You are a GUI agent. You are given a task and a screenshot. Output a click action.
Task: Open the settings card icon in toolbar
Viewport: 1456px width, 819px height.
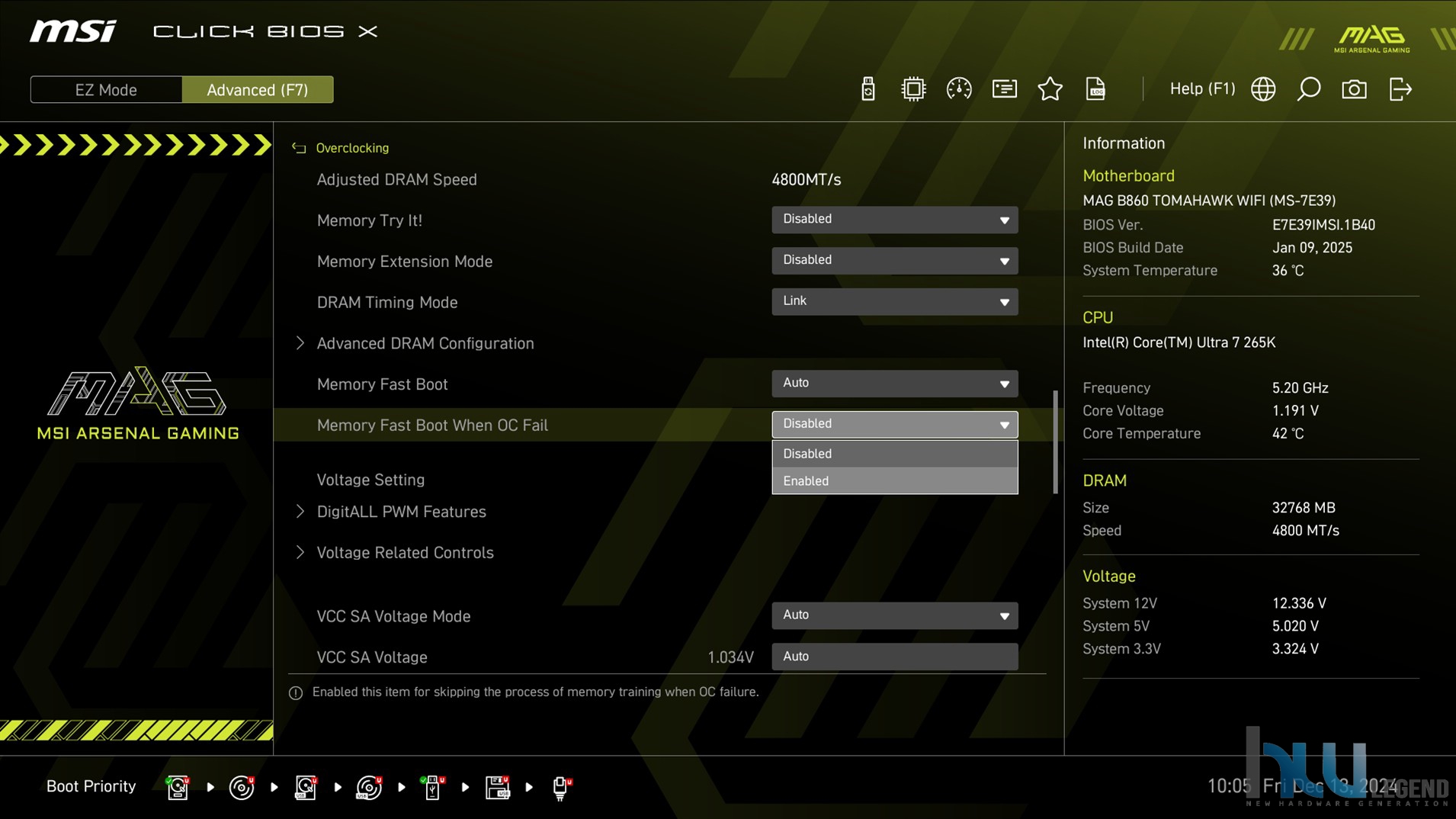[x=1005, y=89]
